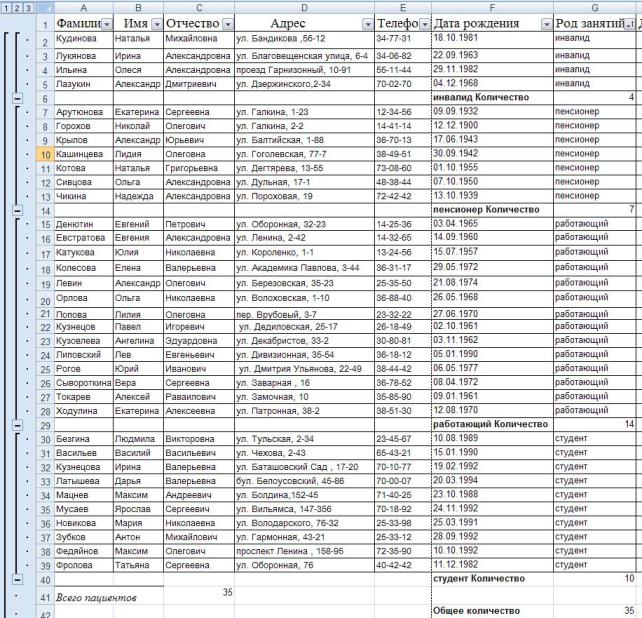The height and width of the screenshot is (618, 642).
Task: Show outline level 1 only
Action: click(6, 8)
